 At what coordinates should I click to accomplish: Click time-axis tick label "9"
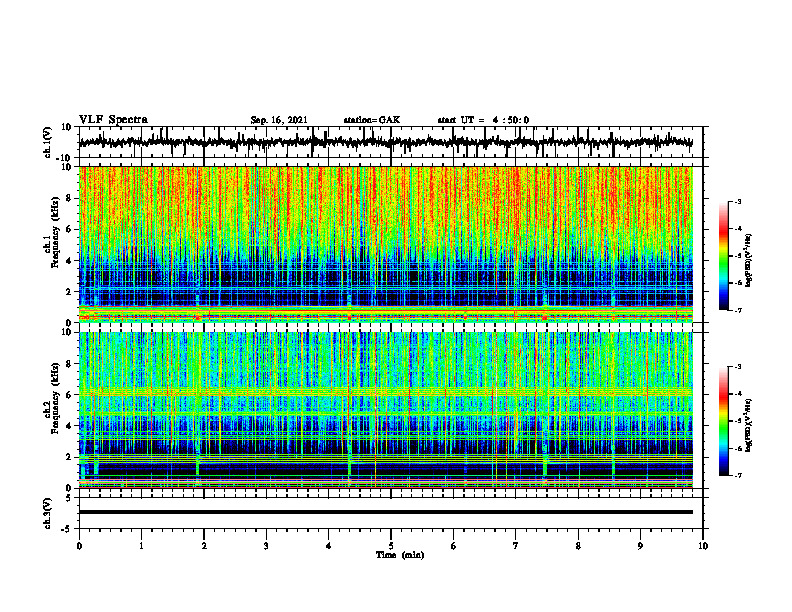[640, 546]
